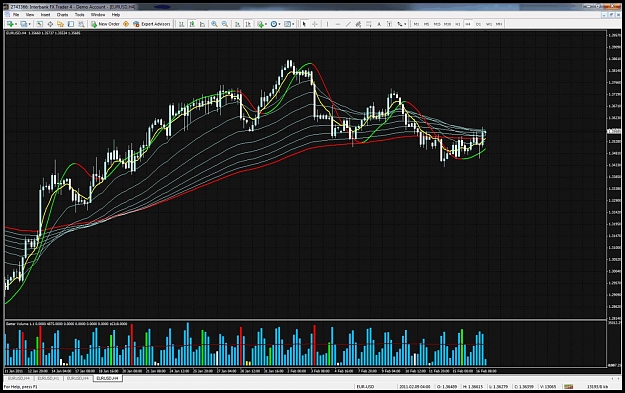This screenshot has width=625, height=393.
Task: Open the Market Watch panel icon
Action: pyautogui.click(x=39, y=24)
